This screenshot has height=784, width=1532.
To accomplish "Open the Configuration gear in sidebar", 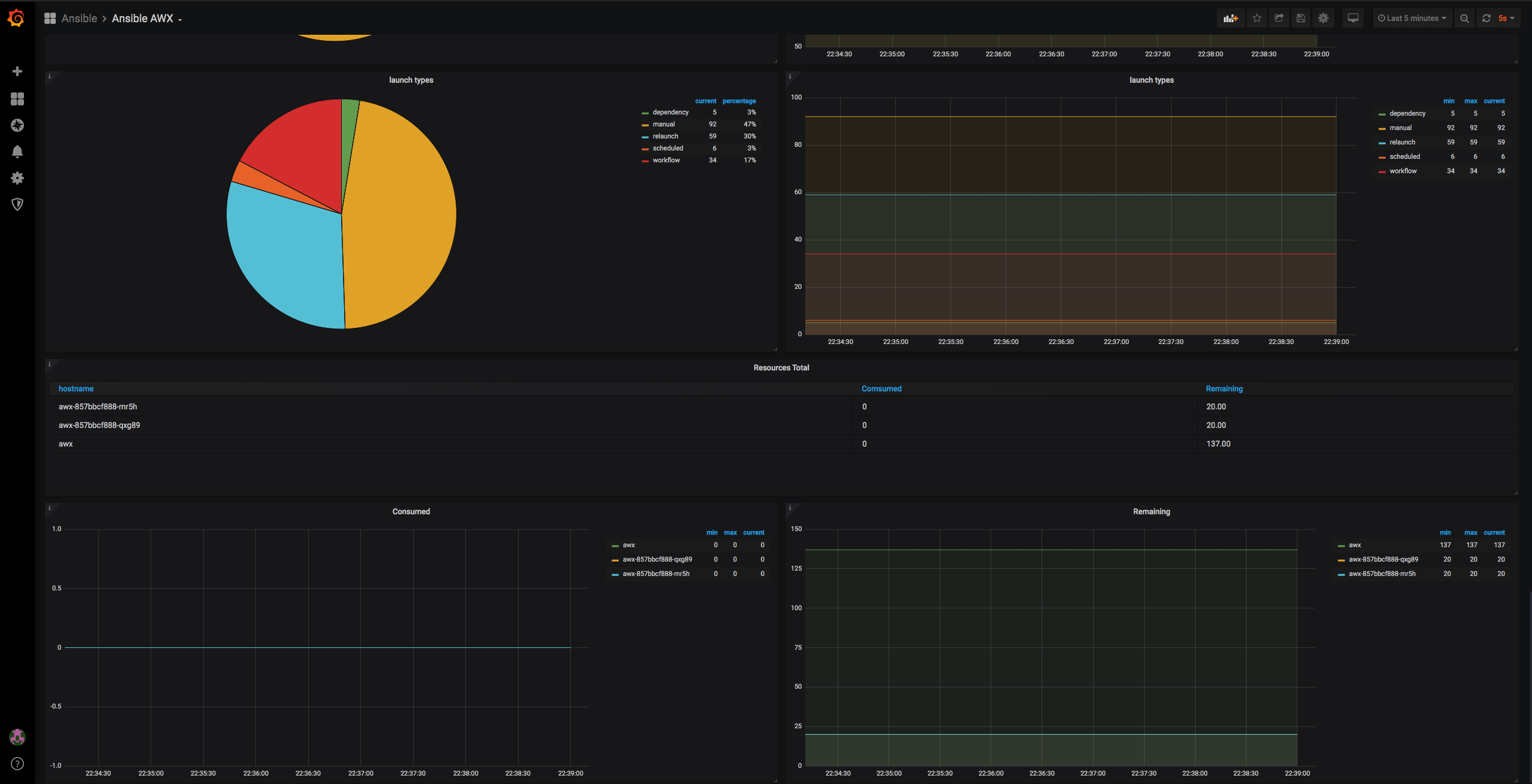I will [x=17, y=178].
